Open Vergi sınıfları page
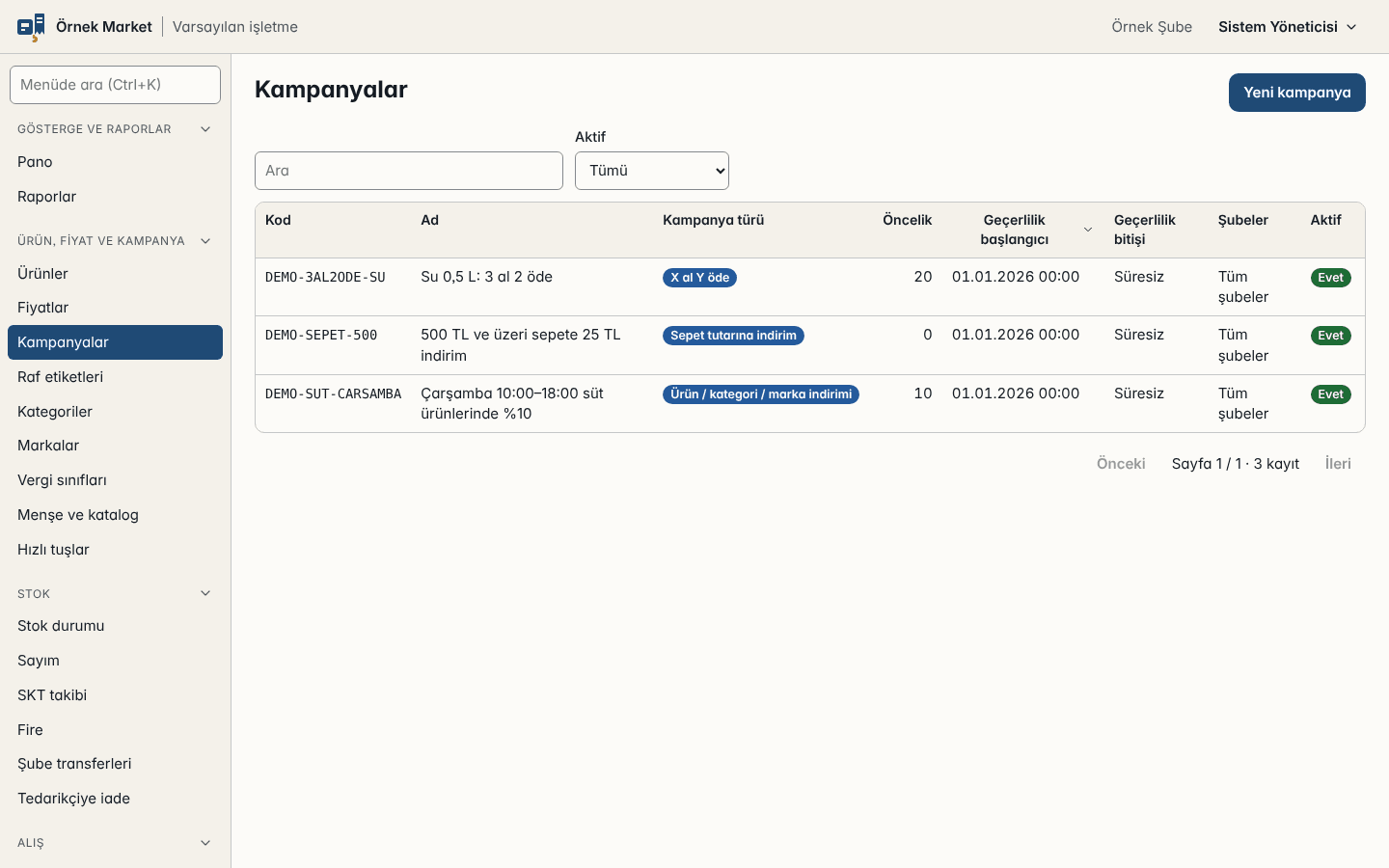The image size is (1389, 868). click(115, 480)
